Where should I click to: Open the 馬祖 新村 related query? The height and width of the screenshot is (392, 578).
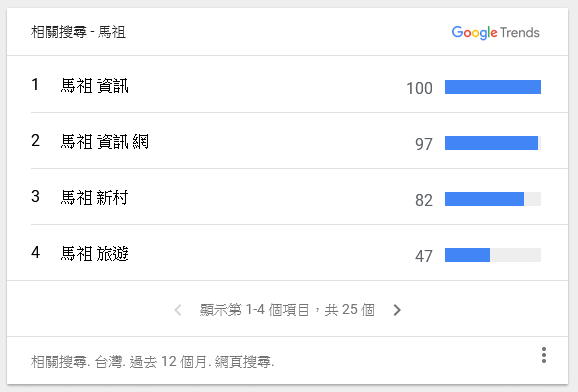tap(94, 198)
